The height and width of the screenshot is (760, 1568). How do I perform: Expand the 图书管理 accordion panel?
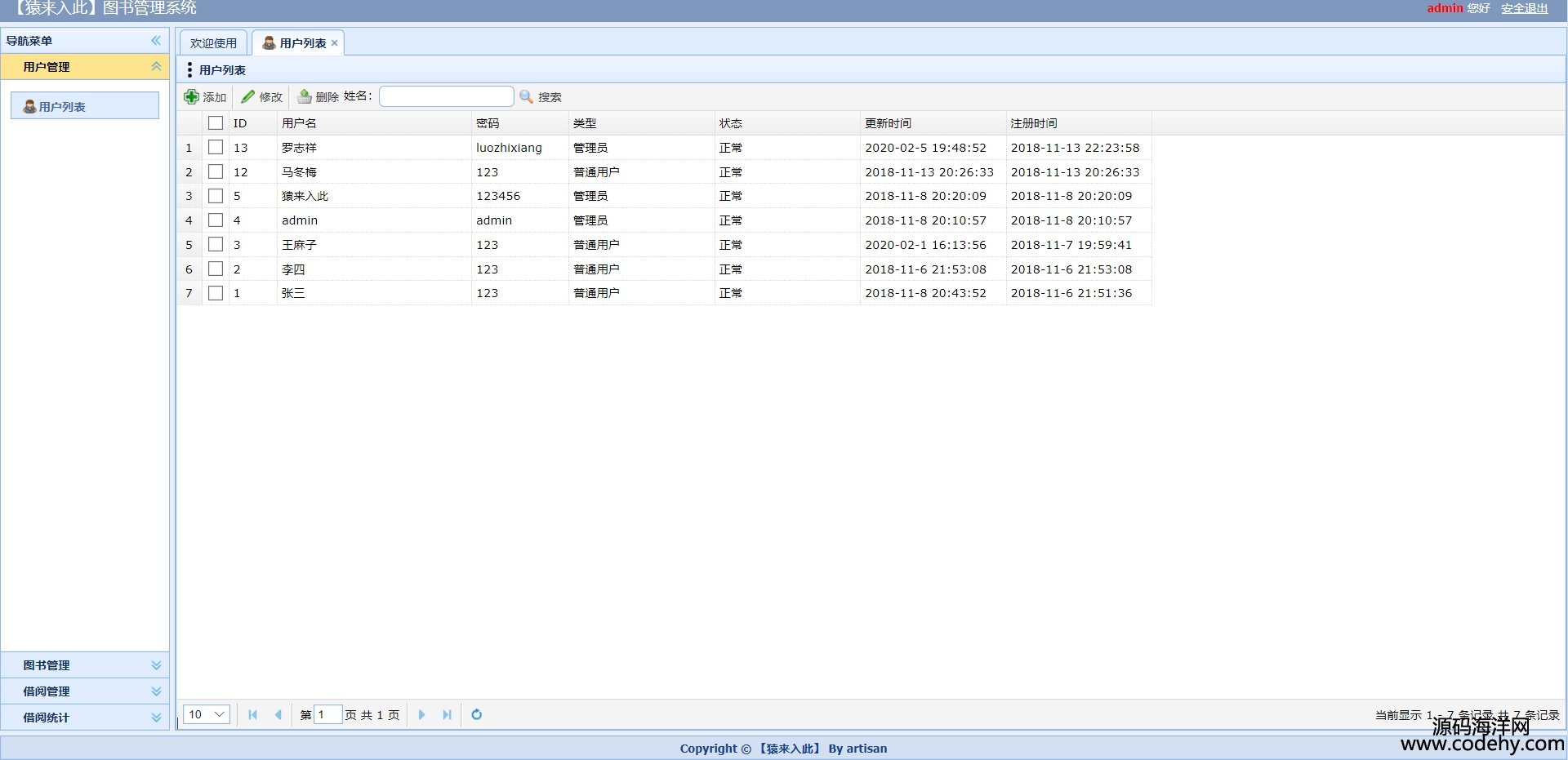(85, 665)
